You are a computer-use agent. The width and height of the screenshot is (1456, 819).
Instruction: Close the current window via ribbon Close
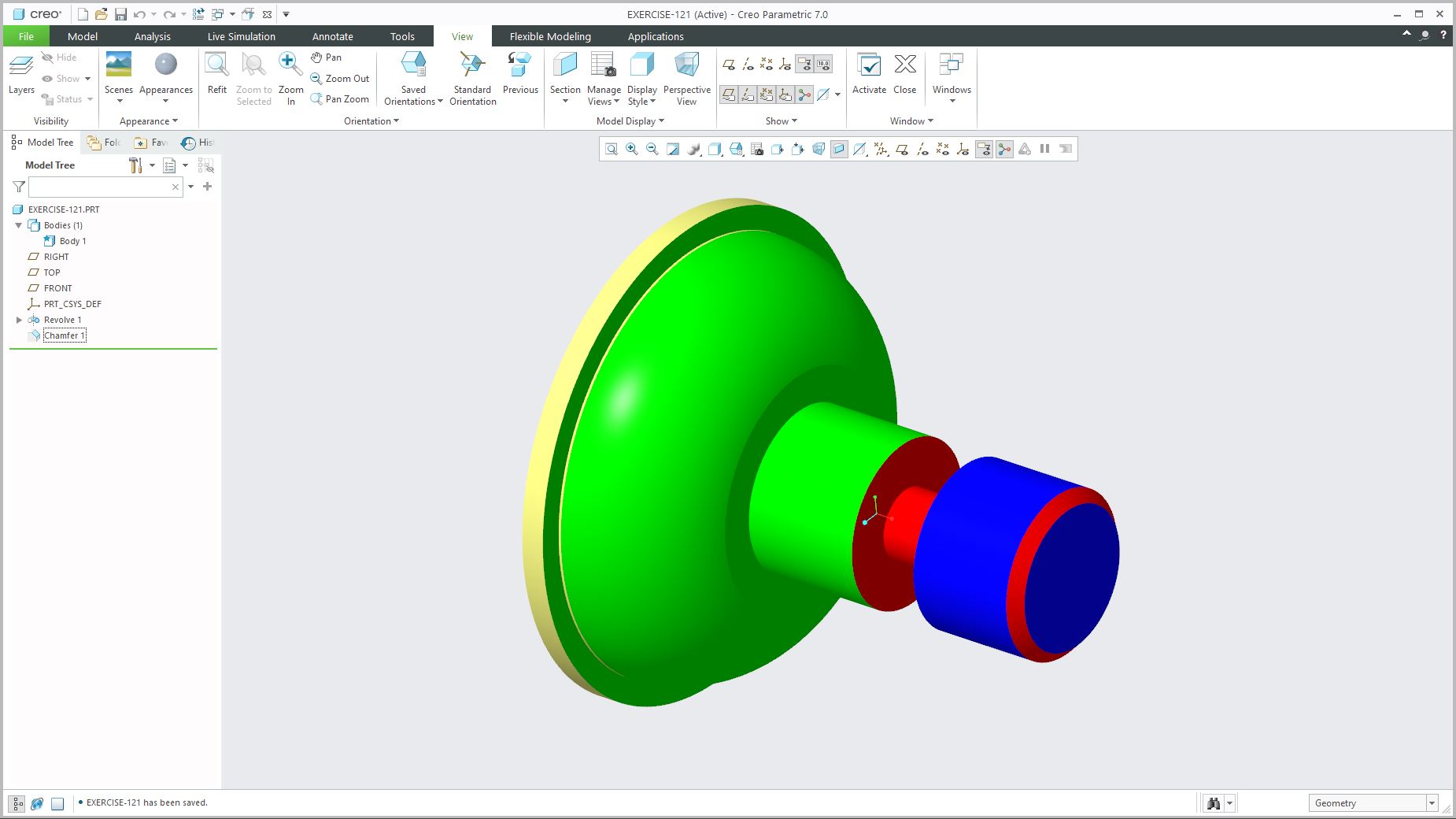point(905,74)
